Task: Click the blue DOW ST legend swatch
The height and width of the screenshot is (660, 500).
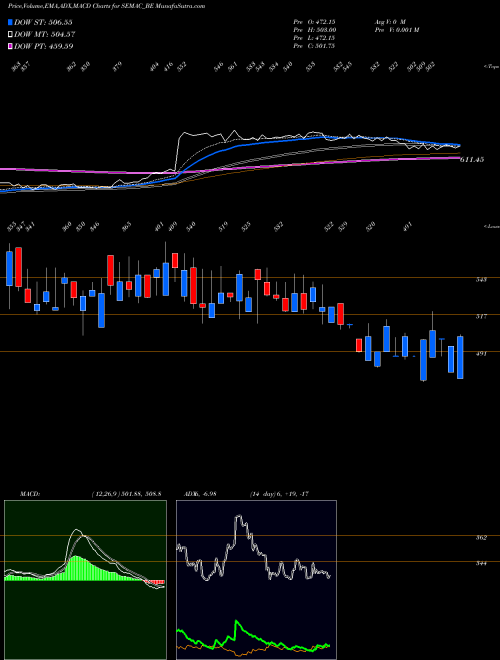Action: pyautogui.click(x=10, y=22)
